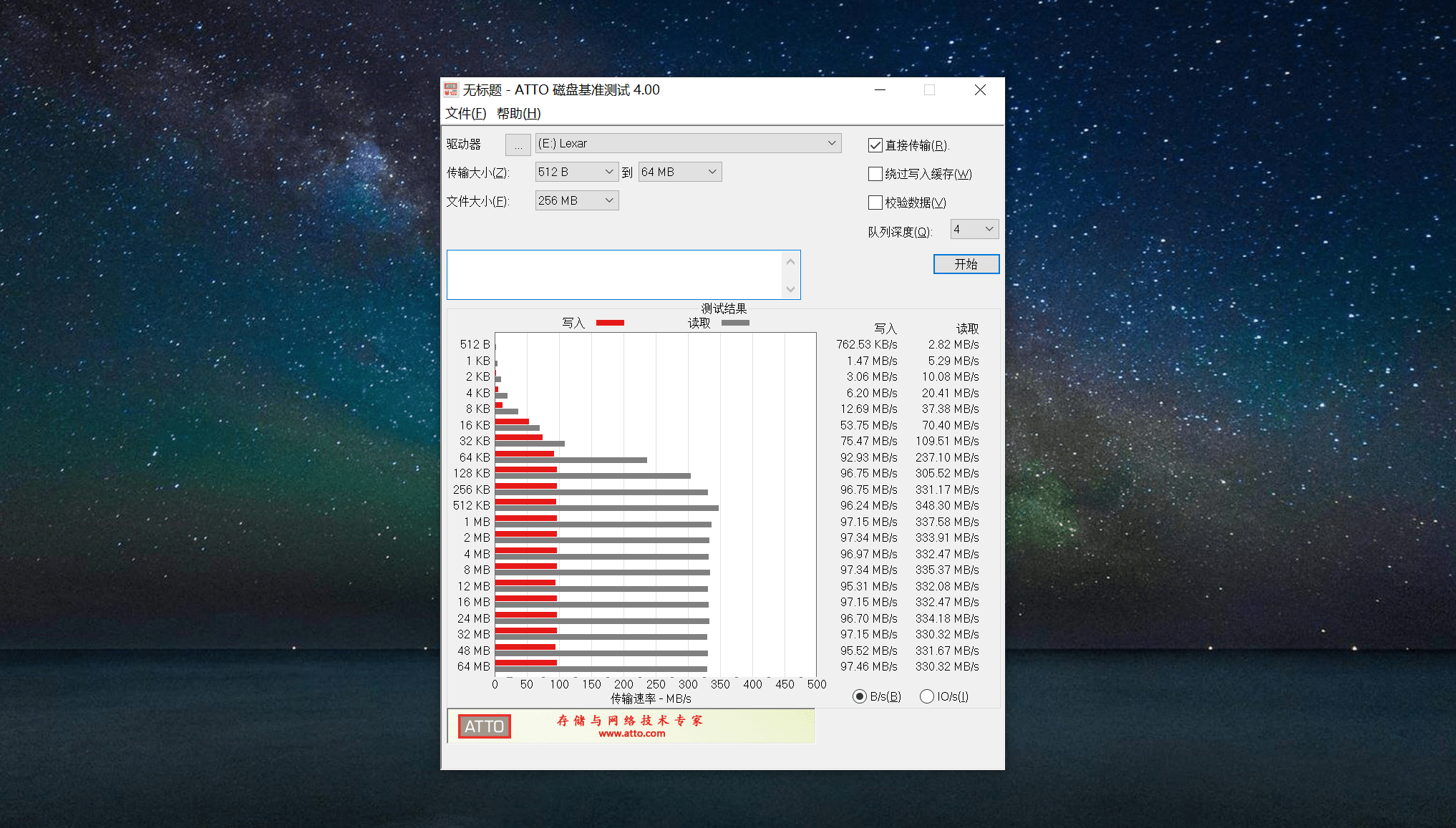Click the 53.75 MB/s write value
The height and width of the screenshot is (828, 1456).
868,425
